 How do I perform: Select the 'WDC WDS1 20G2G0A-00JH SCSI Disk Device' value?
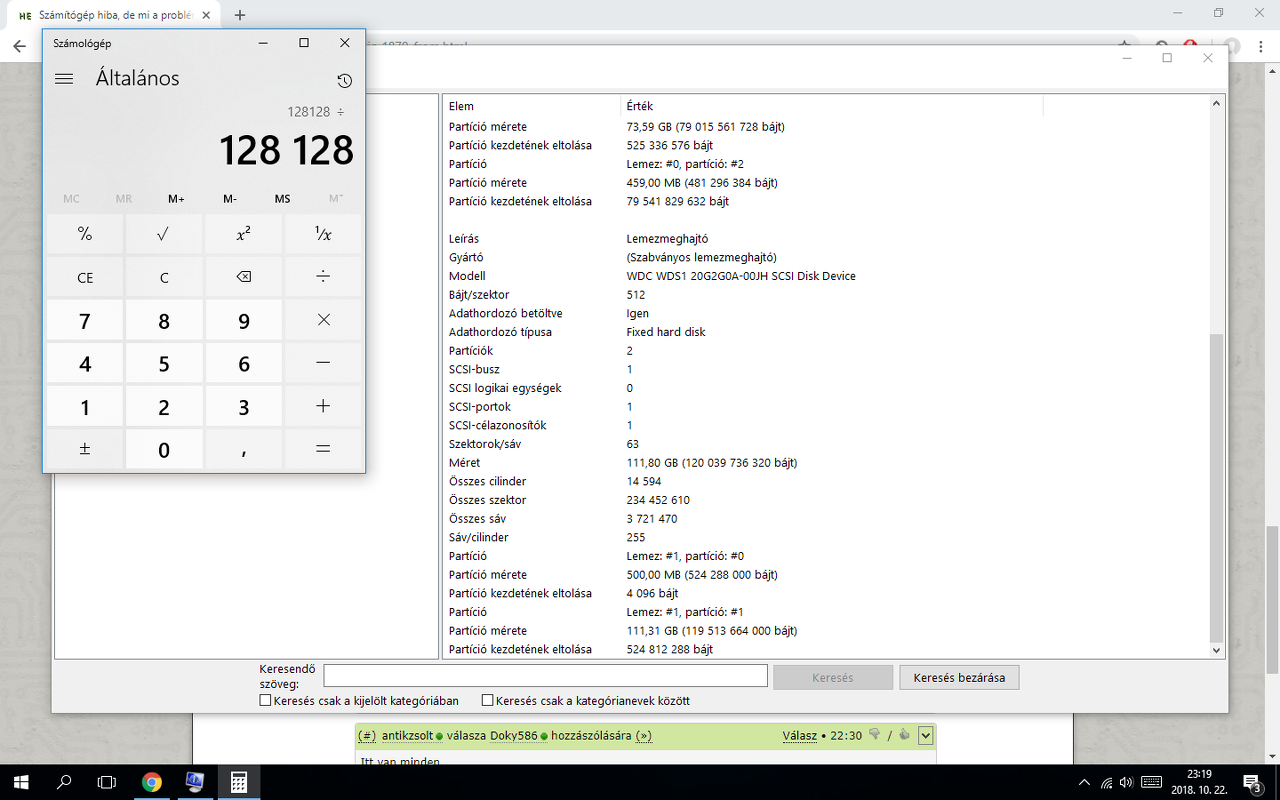pyautogui.click(x=741, y=276)
